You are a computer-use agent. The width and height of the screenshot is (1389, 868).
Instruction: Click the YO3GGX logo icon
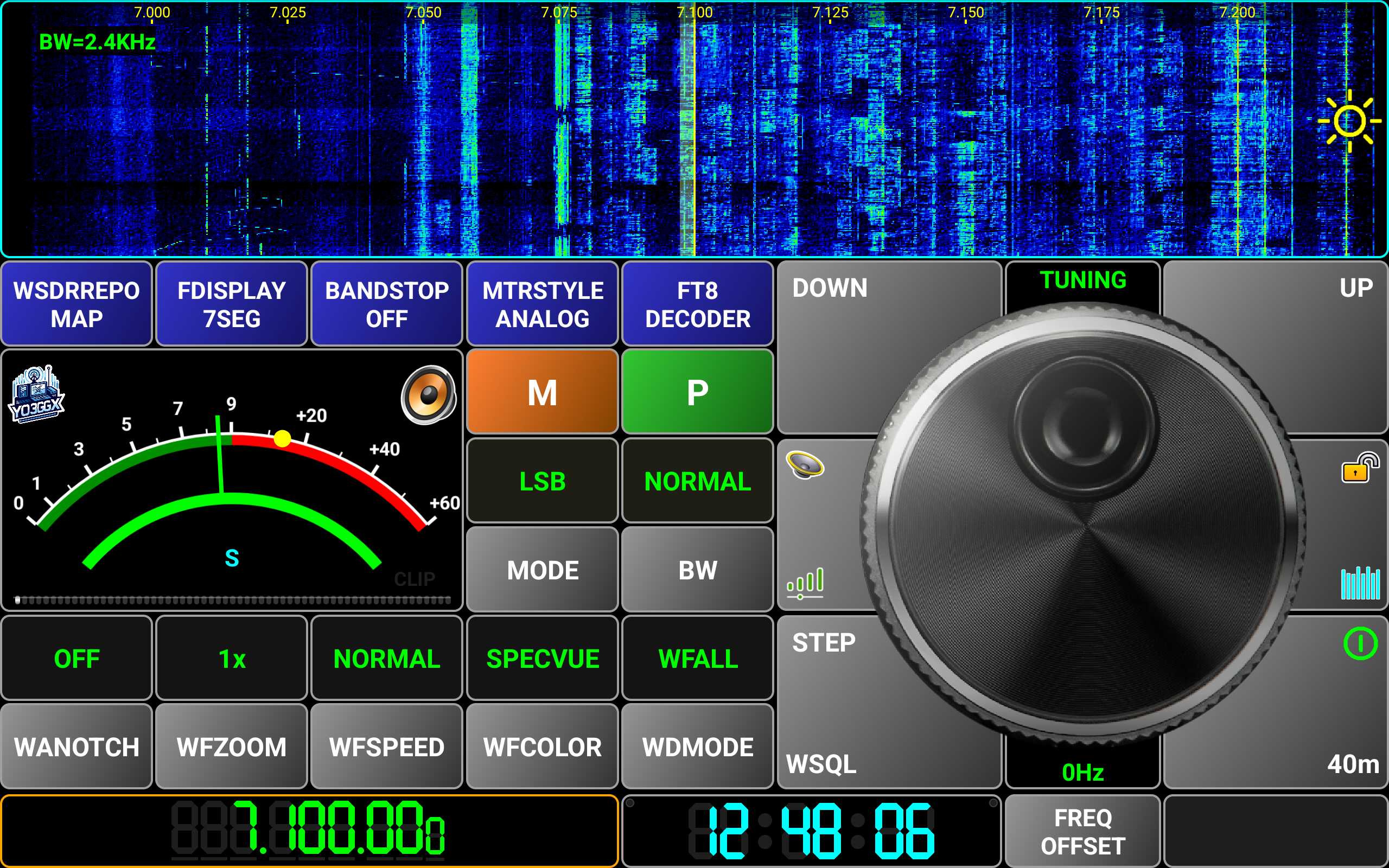pos(36,395)
